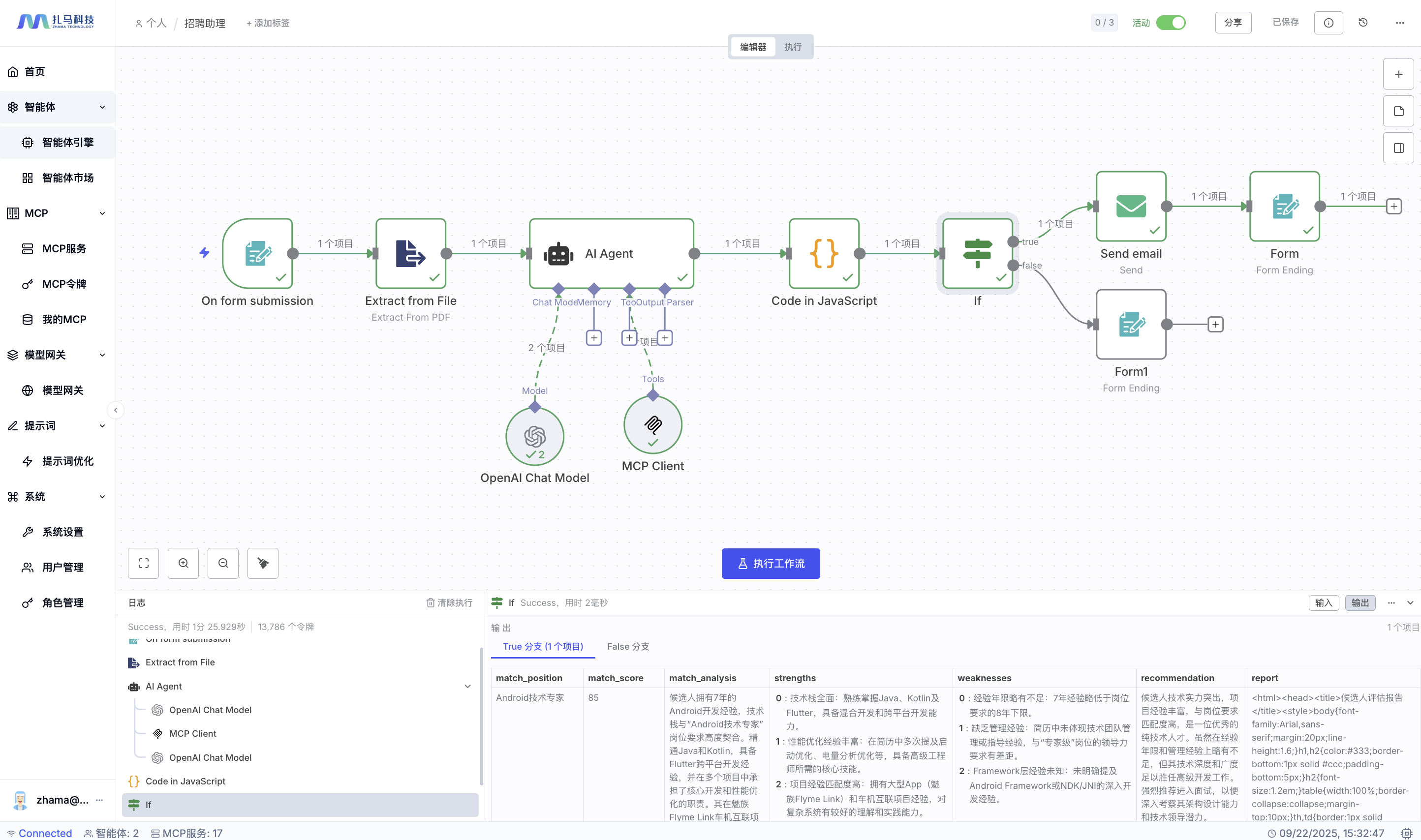Image resolution: width=1421 pixels, height=840 pixels.
Task: Click the 分享 button
Action: coord(1233,23)
